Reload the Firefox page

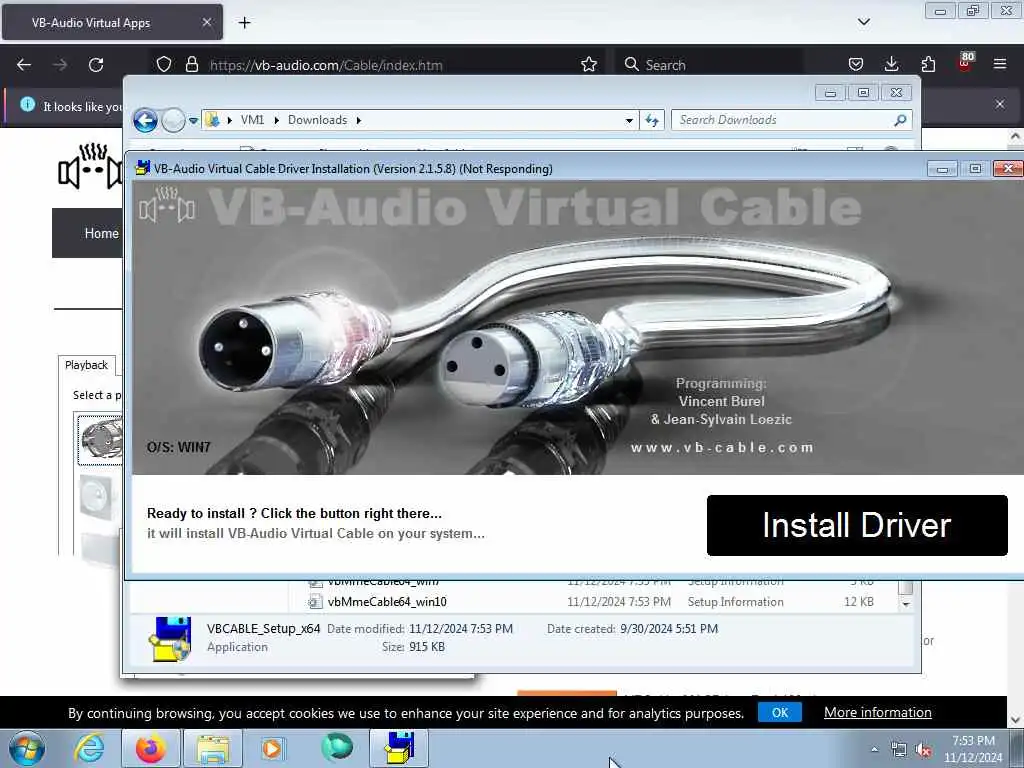tap(96, 65)
